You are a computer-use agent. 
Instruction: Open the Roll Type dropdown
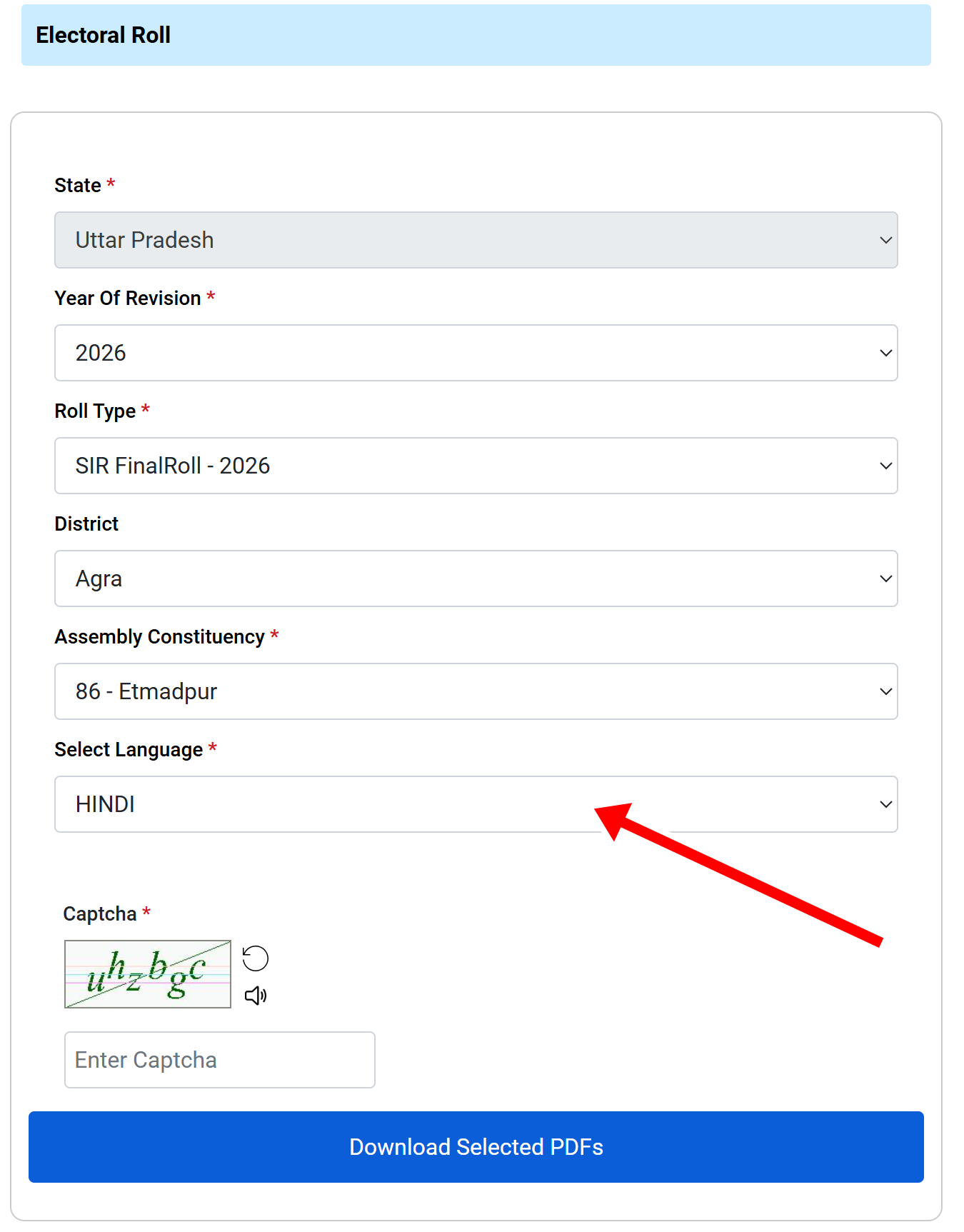pyautogui.click(x=476, y=466)
